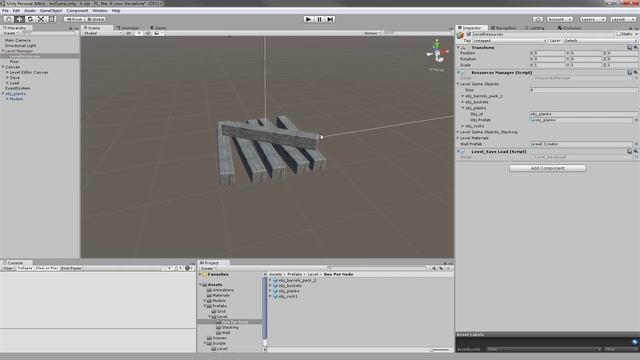Screen dimensions: 640x360
Task: Toggle Global/Local handle rotation
Action: pyautogui.click(x=96, y=19)
